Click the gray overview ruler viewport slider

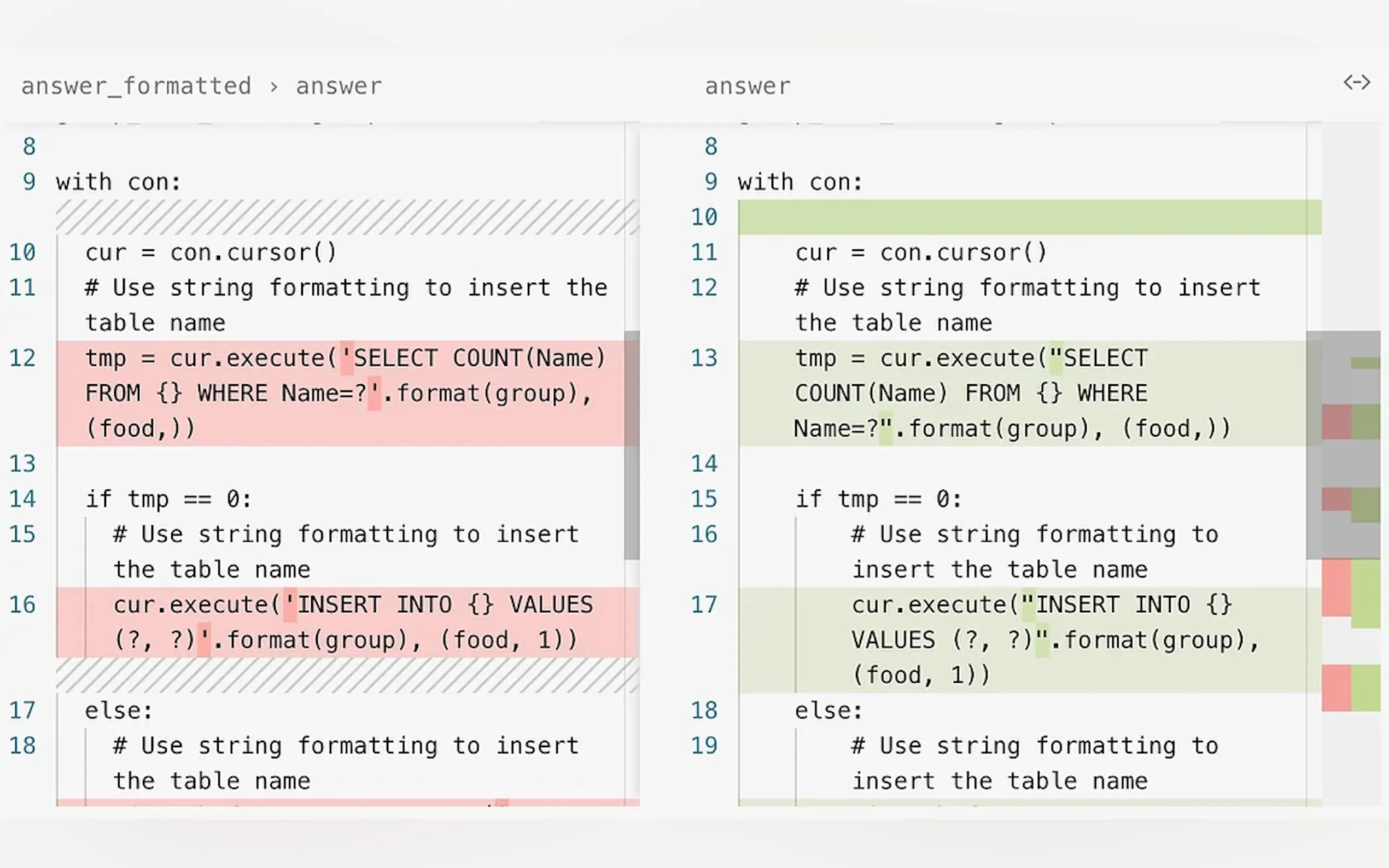point(1343,444)
